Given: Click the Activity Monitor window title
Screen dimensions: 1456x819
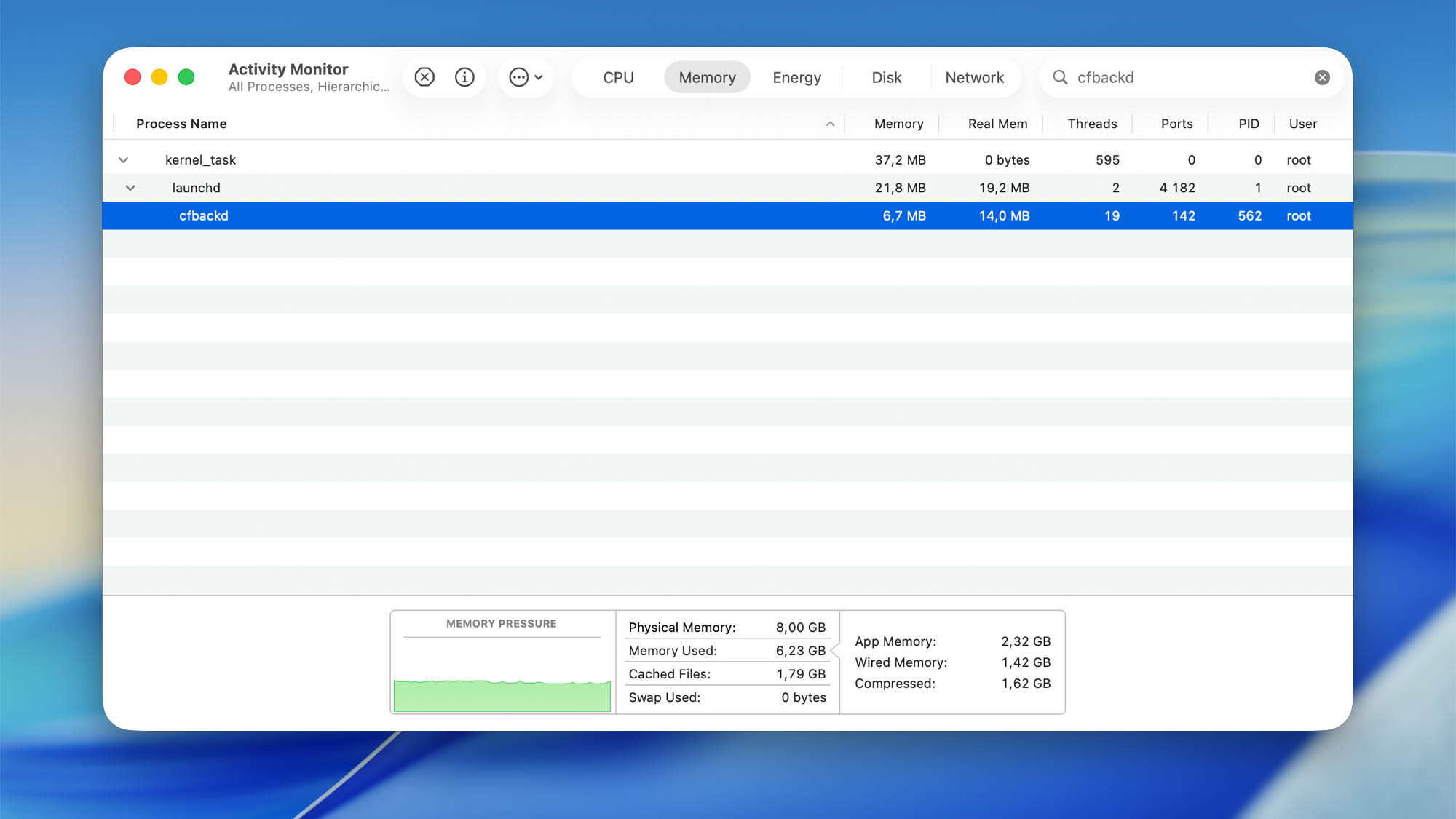Looking at the screenshot, I should click(x=288, y=69).
